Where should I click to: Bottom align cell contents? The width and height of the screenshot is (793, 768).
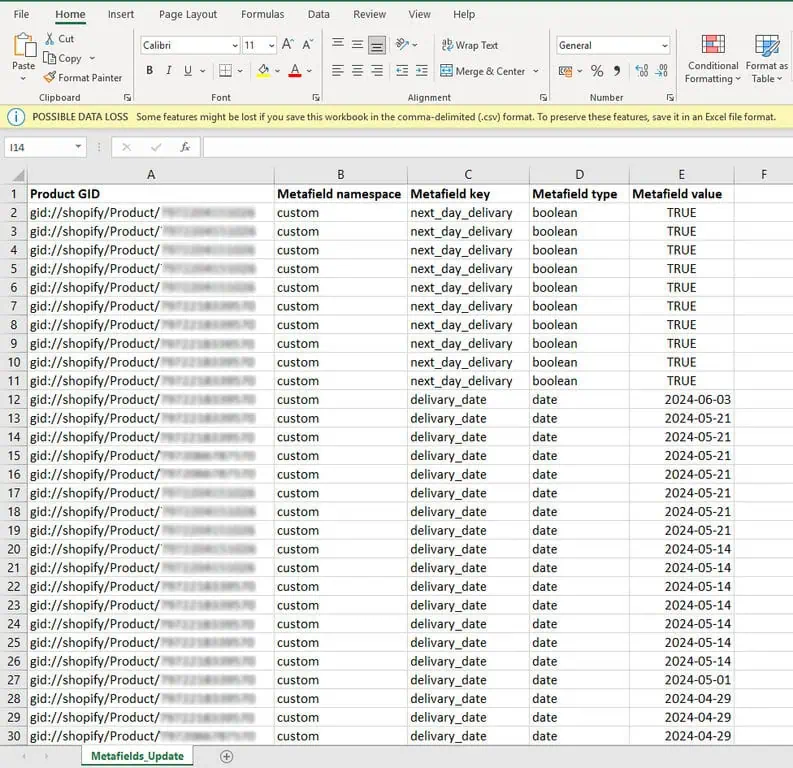coord(377,45)
